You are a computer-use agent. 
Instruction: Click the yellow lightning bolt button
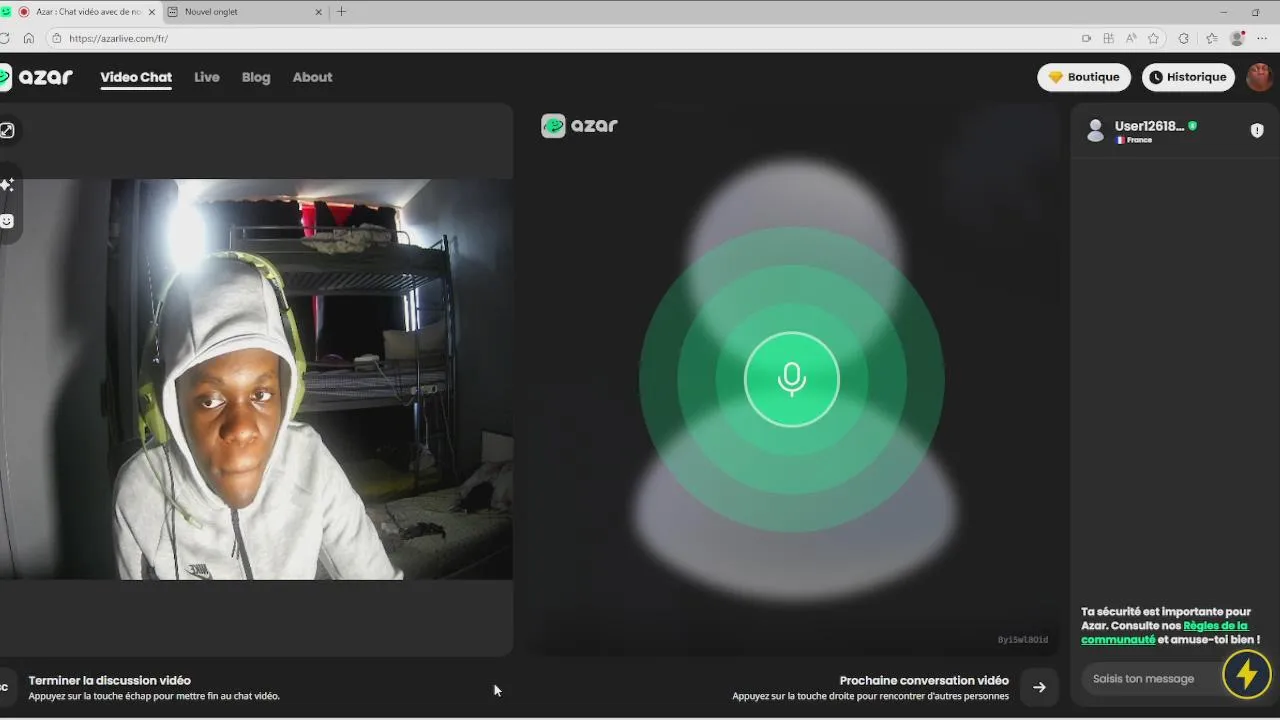(1246, 674)
